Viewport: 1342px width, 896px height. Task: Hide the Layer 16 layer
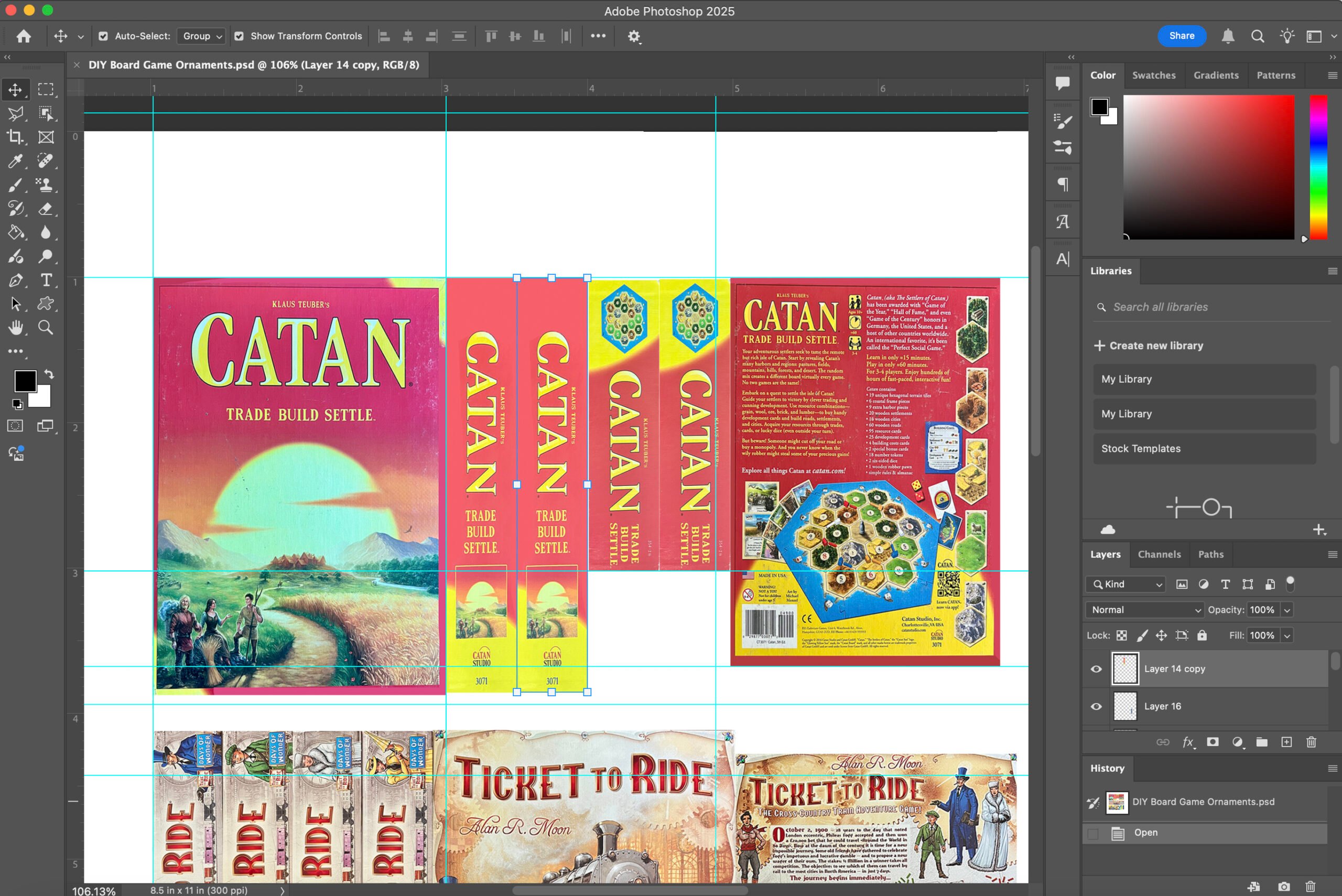pyautogui.click(x=1096, y=706)
